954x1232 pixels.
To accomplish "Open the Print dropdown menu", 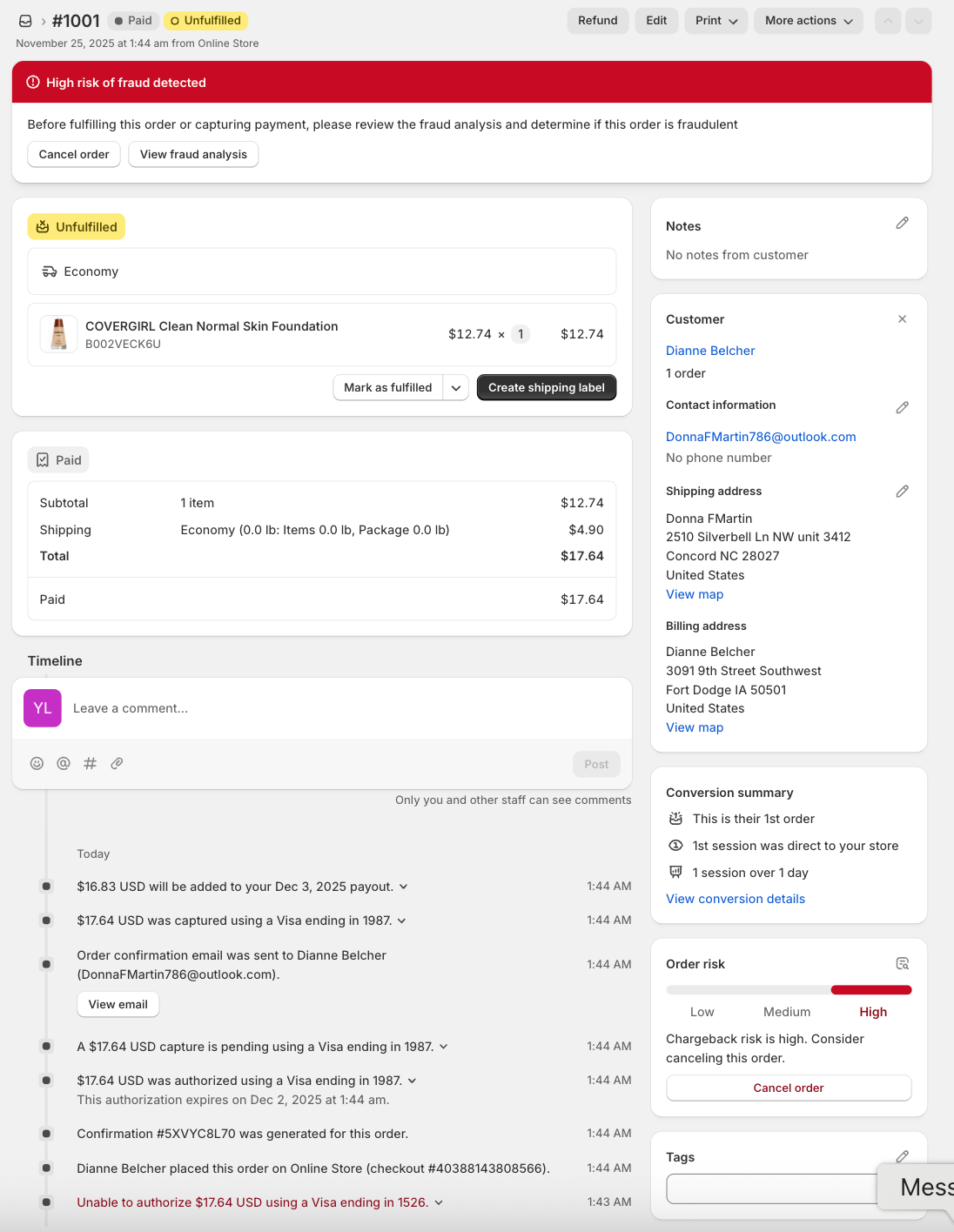I will point(716,21).
